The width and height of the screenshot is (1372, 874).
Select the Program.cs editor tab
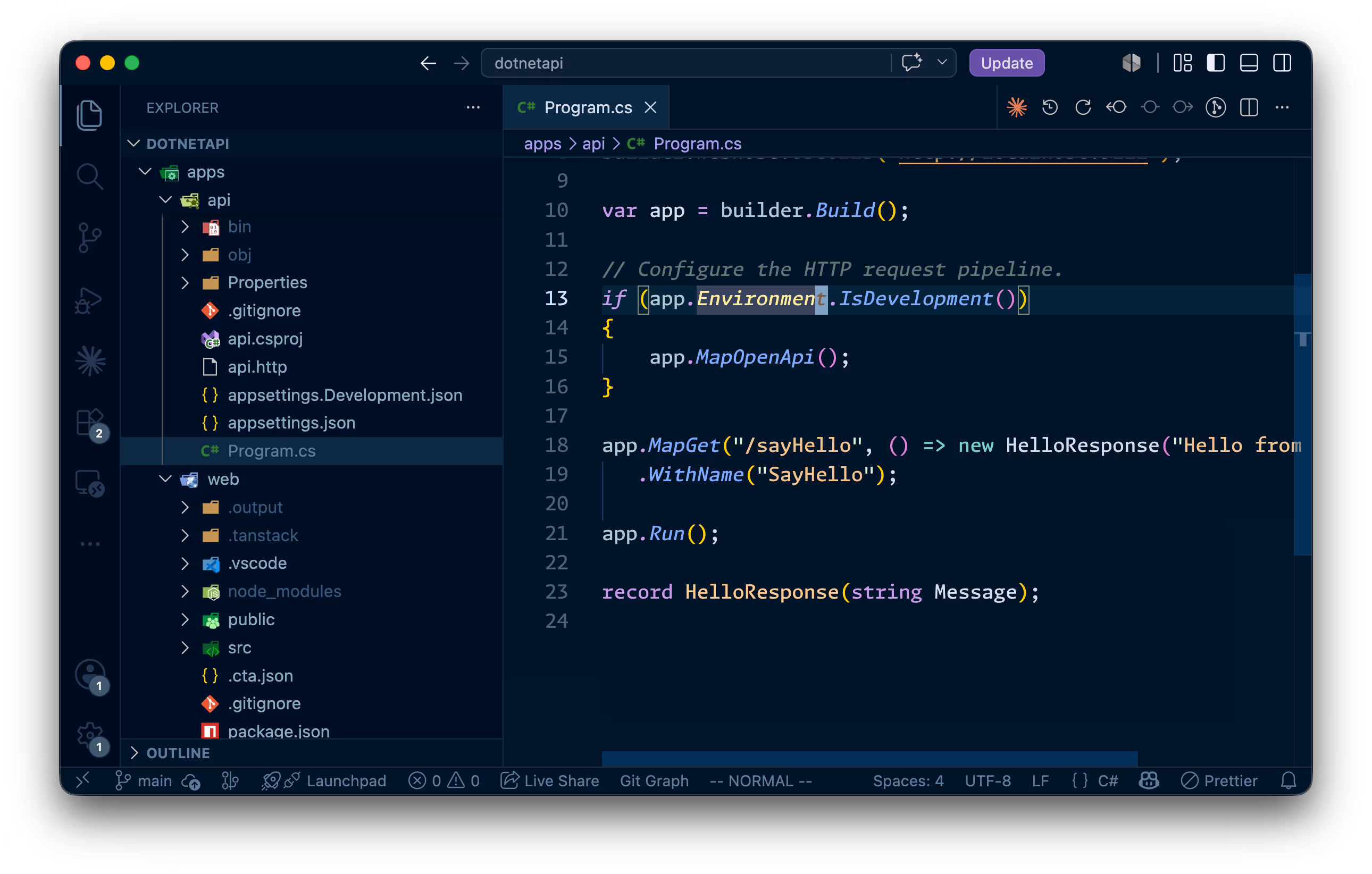coord(585,107)
